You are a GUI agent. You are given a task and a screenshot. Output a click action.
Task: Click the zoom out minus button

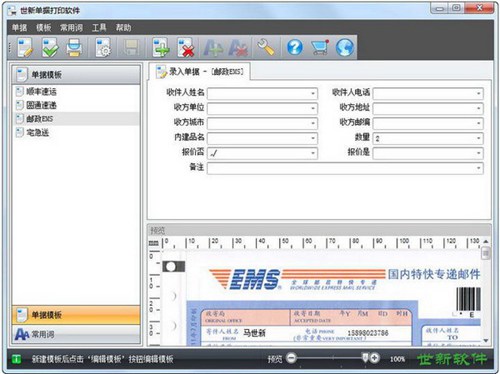pyautogui.click(x=291, y=359)
